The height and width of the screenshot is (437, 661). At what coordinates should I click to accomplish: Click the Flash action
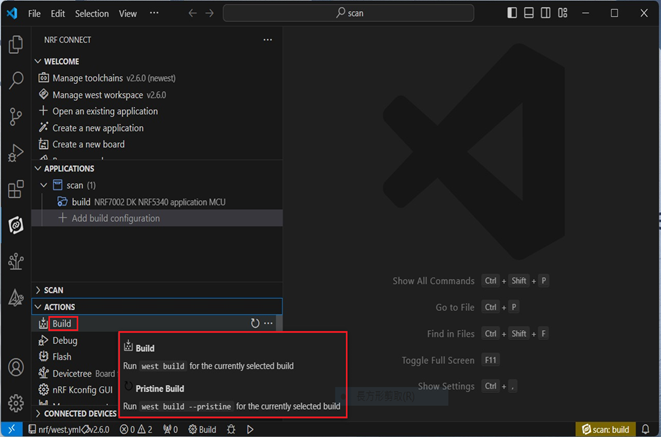pyautogui.click(x=62, y=356)
